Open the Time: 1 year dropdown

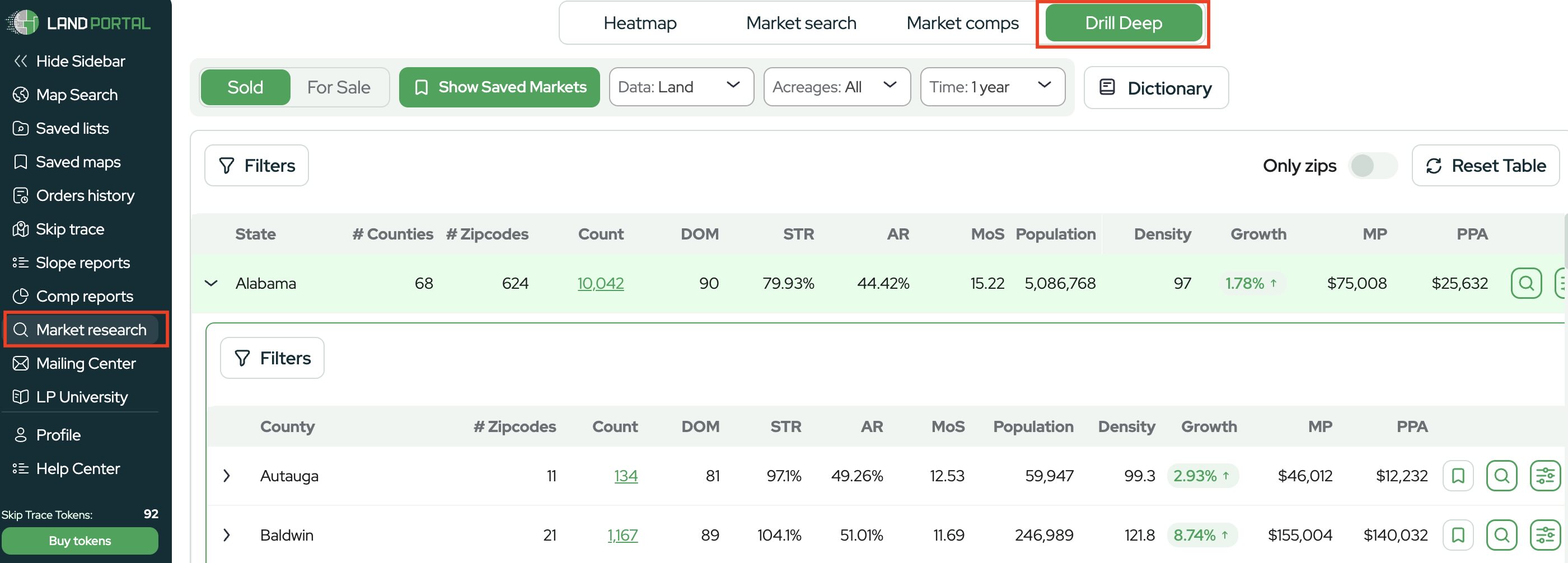(x=992, y=87)
